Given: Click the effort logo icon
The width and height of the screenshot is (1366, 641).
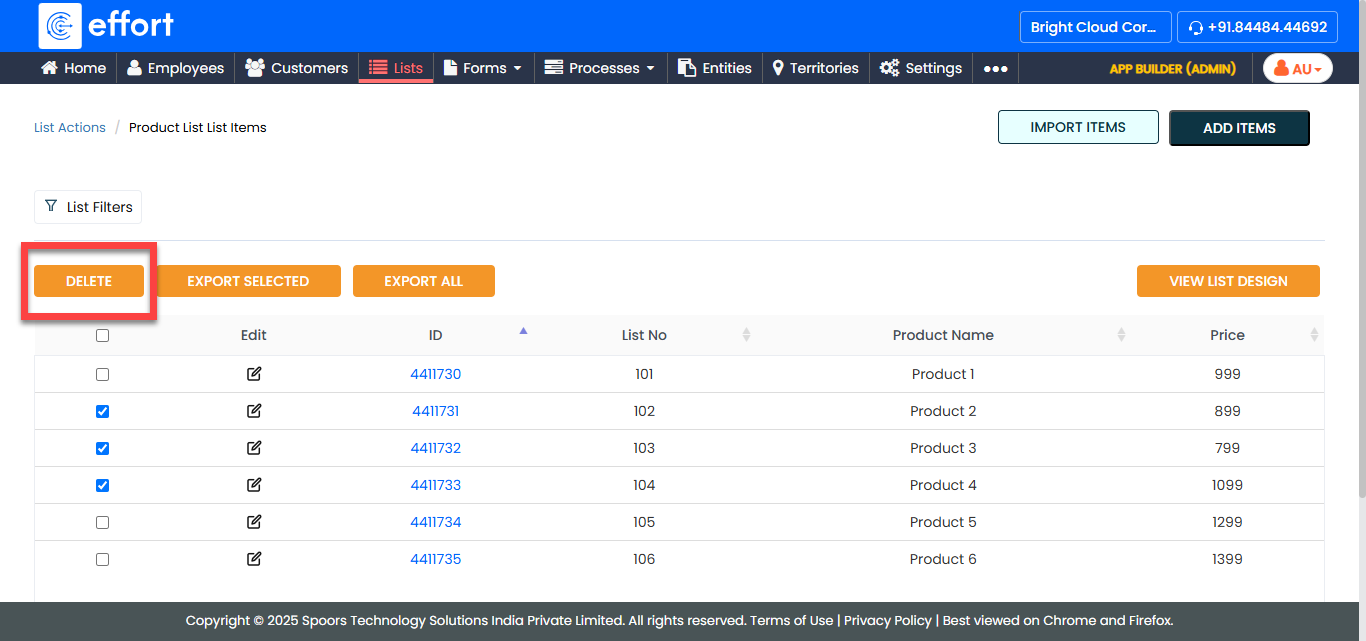Looking at the screenshot, I should (x=60, y=26).
